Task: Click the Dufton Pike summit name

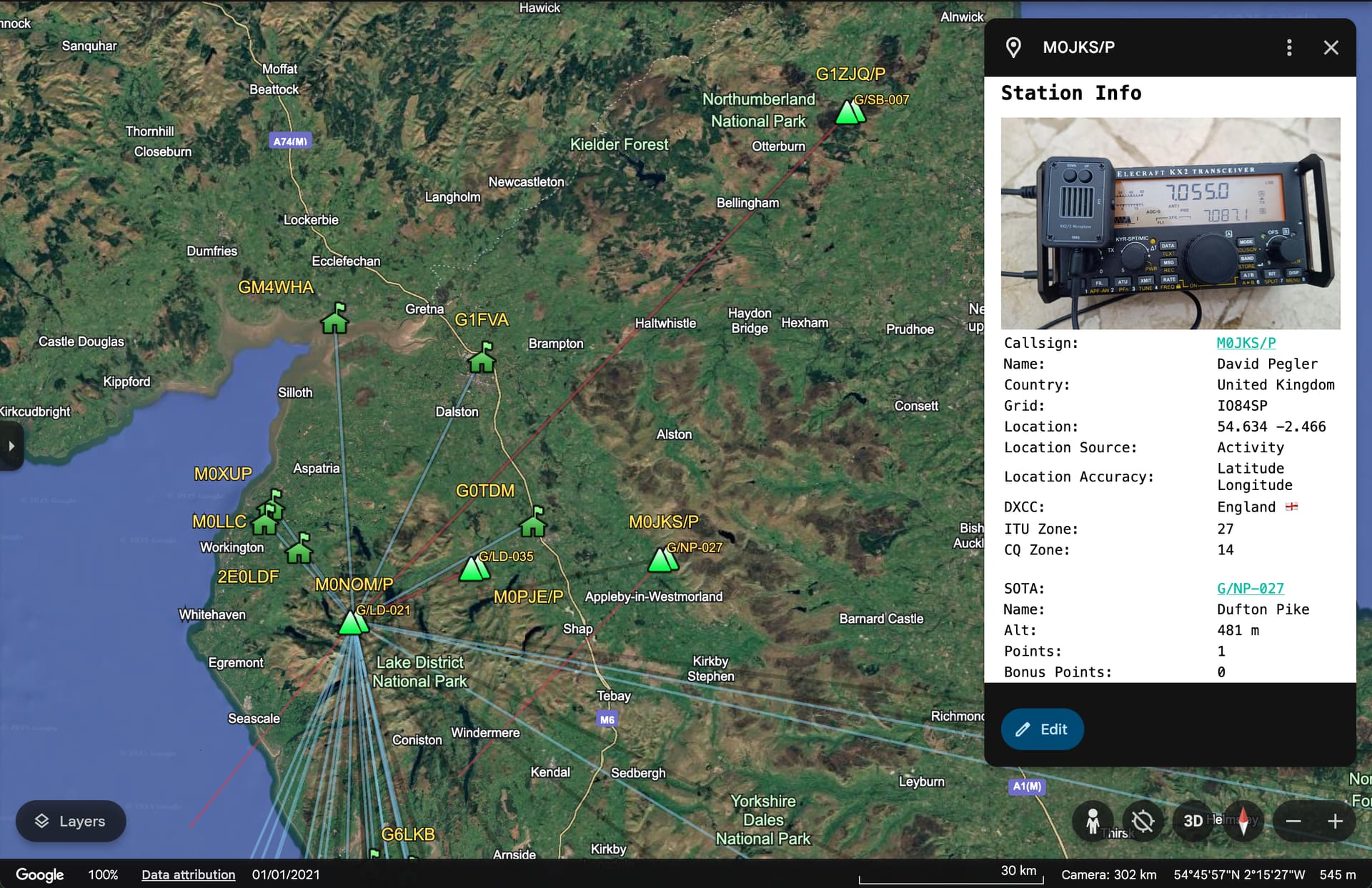Action: pos(1263,609)
